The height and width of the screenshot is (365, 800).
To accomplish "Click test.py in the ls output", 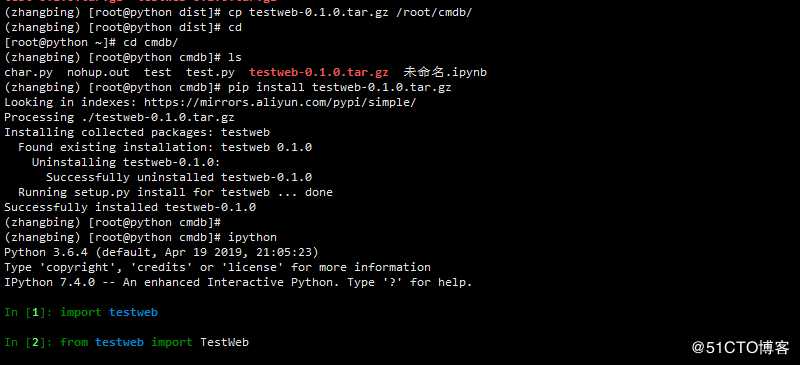I will pos(210,72).
